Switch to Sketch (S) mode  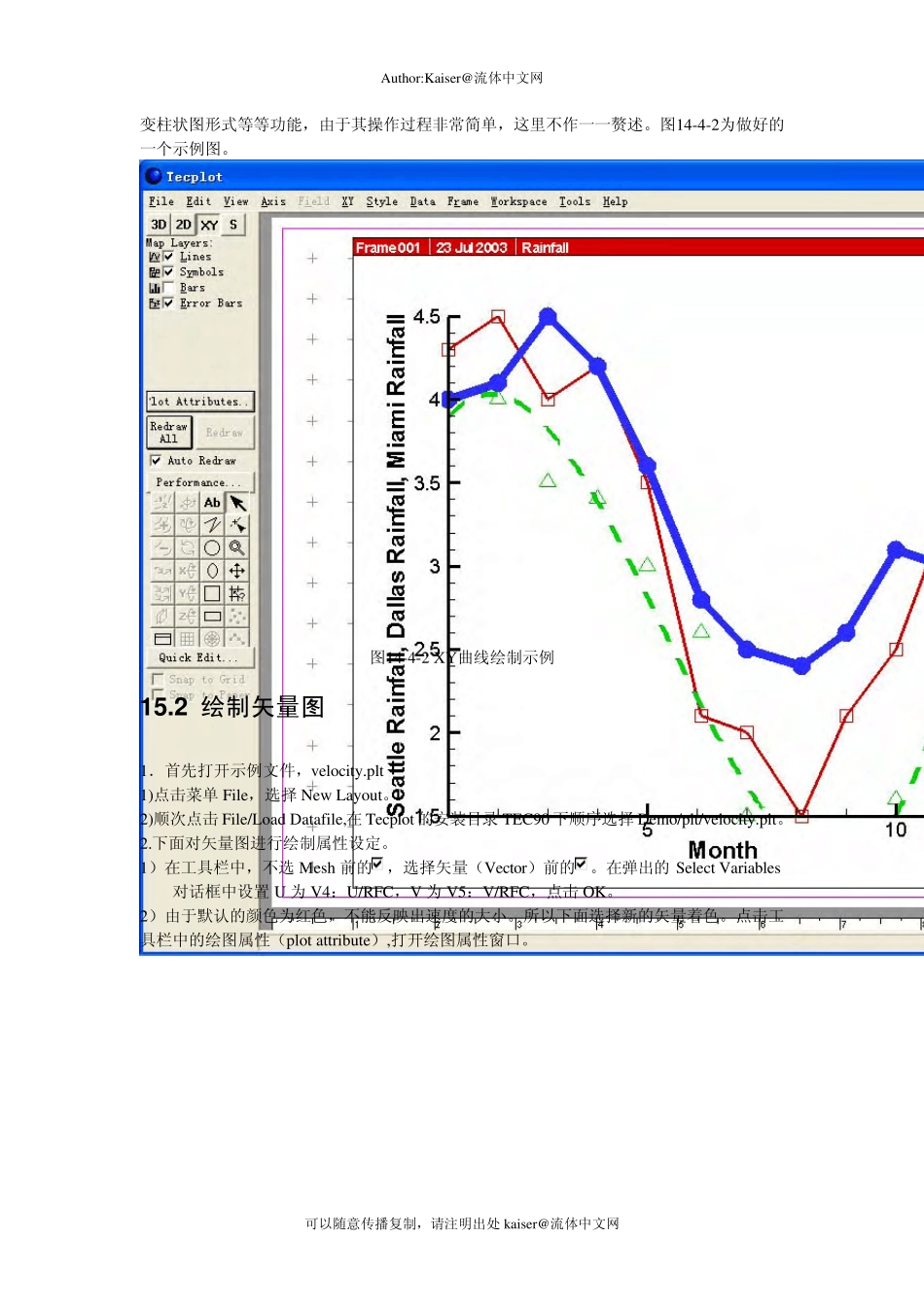point(233,225)
